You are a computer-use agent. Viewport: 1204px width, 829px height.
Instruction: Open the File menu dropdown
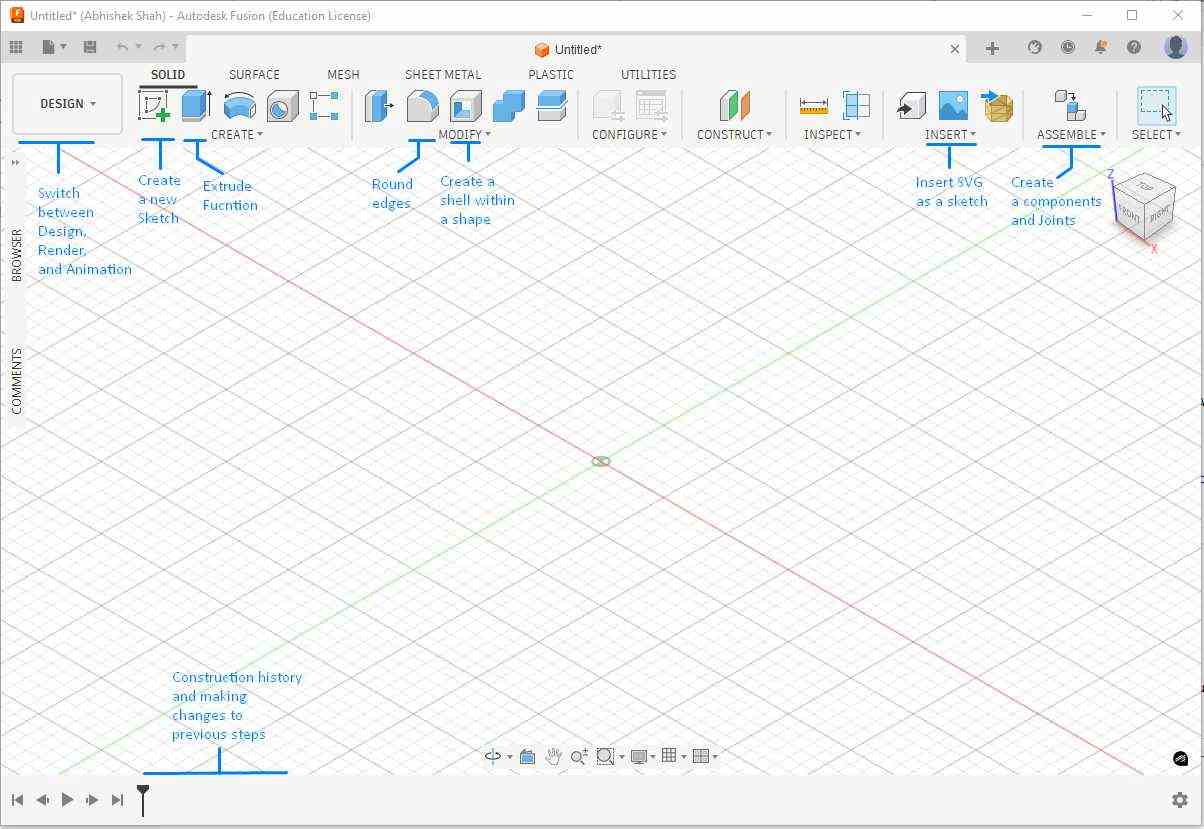tap(54, 47)
